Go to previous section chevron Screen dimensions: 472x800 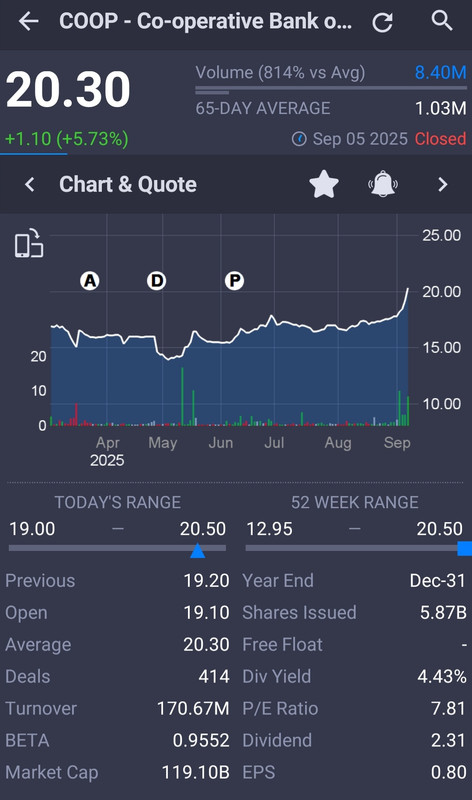tap(30, 184)
